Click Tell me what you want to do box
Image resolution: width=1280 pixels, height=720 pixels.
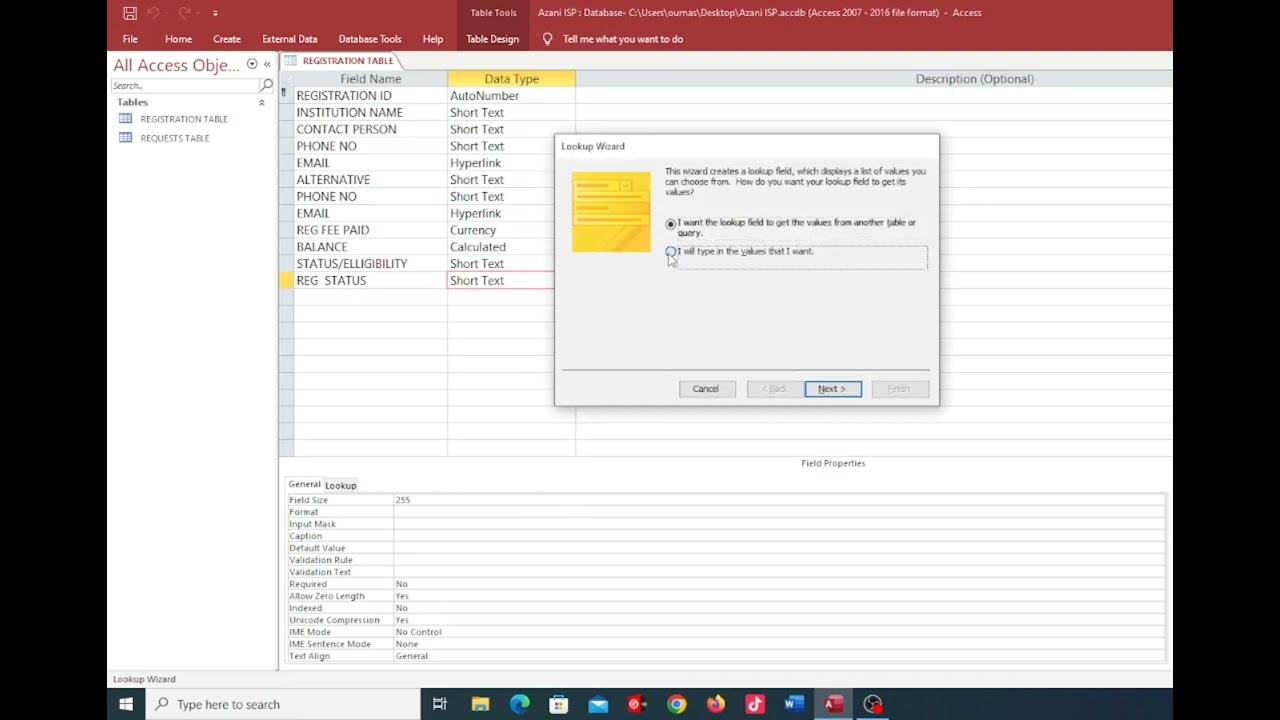(x=623, y=39)
